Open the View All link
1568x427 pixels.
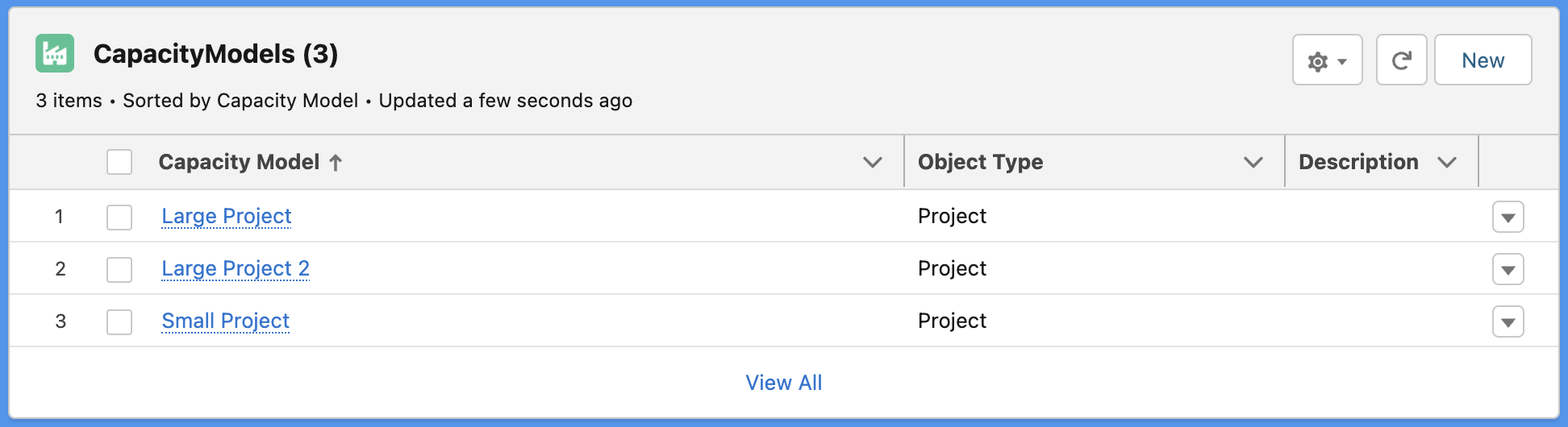tap(783, 383)
